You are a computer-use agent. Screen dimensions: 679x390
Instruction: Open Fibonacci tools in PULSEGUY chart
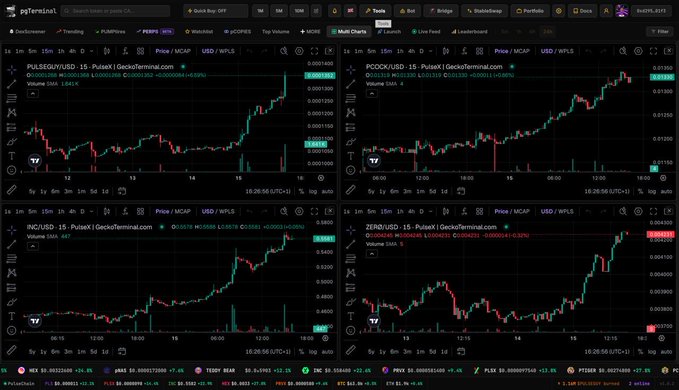(12, 98)
